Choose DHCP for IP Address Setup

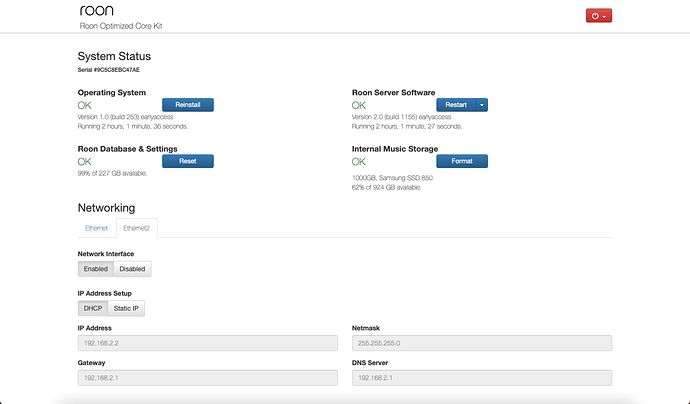click(x=93, y=309)
